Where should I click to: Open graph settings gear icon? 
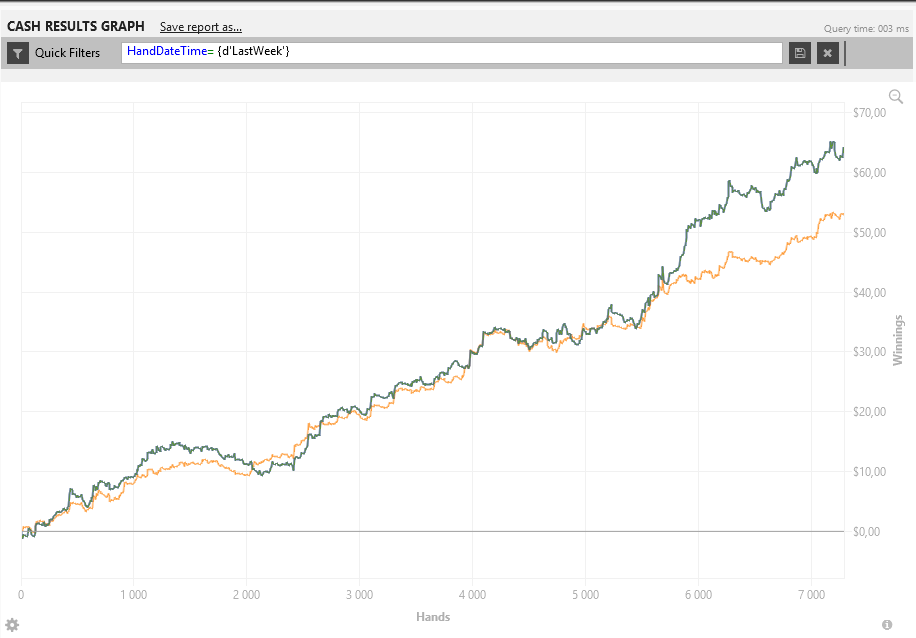tap(12, 625)
